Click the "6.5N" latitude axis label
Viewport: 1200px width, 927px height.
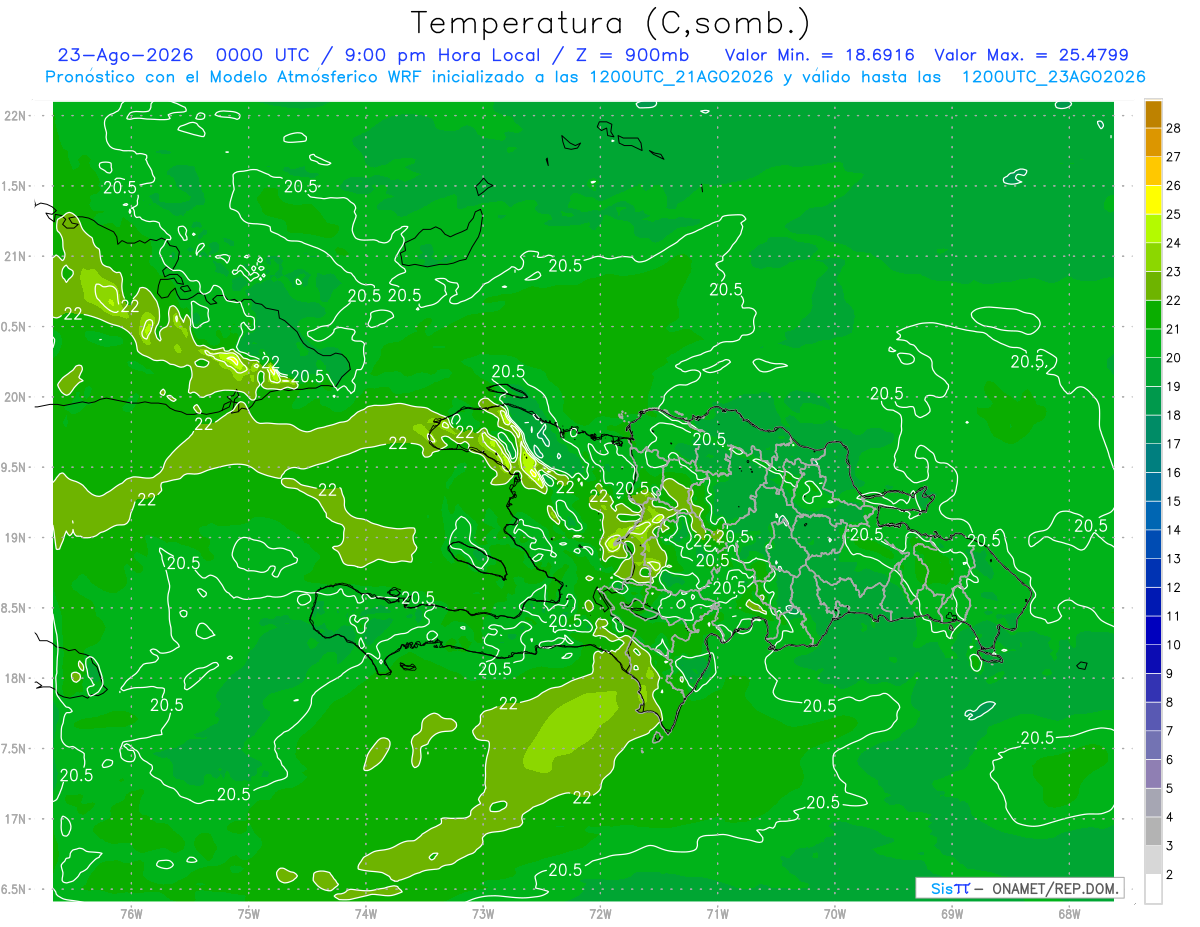[x=15, y=889]
